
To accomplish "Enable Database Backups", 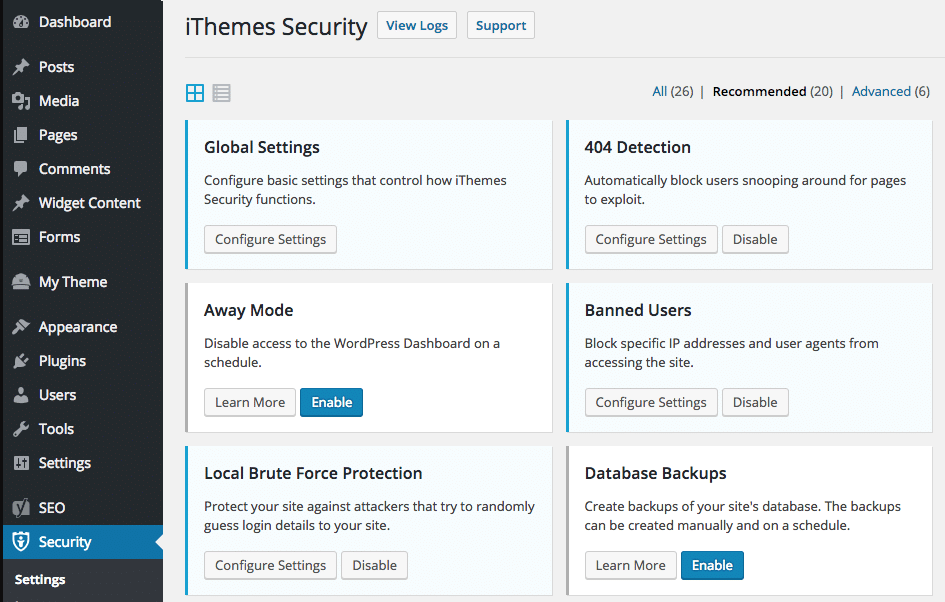I will tap(712, 565).
